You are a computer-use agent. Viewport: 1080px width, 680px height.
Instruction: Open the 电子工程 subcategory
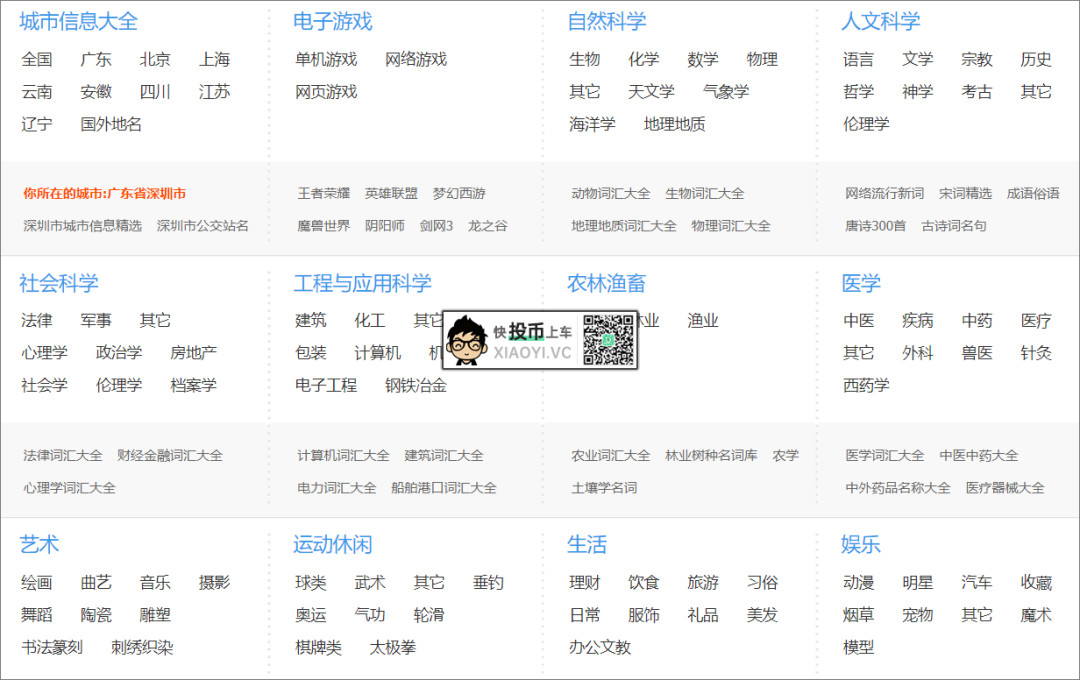(326, 385)
